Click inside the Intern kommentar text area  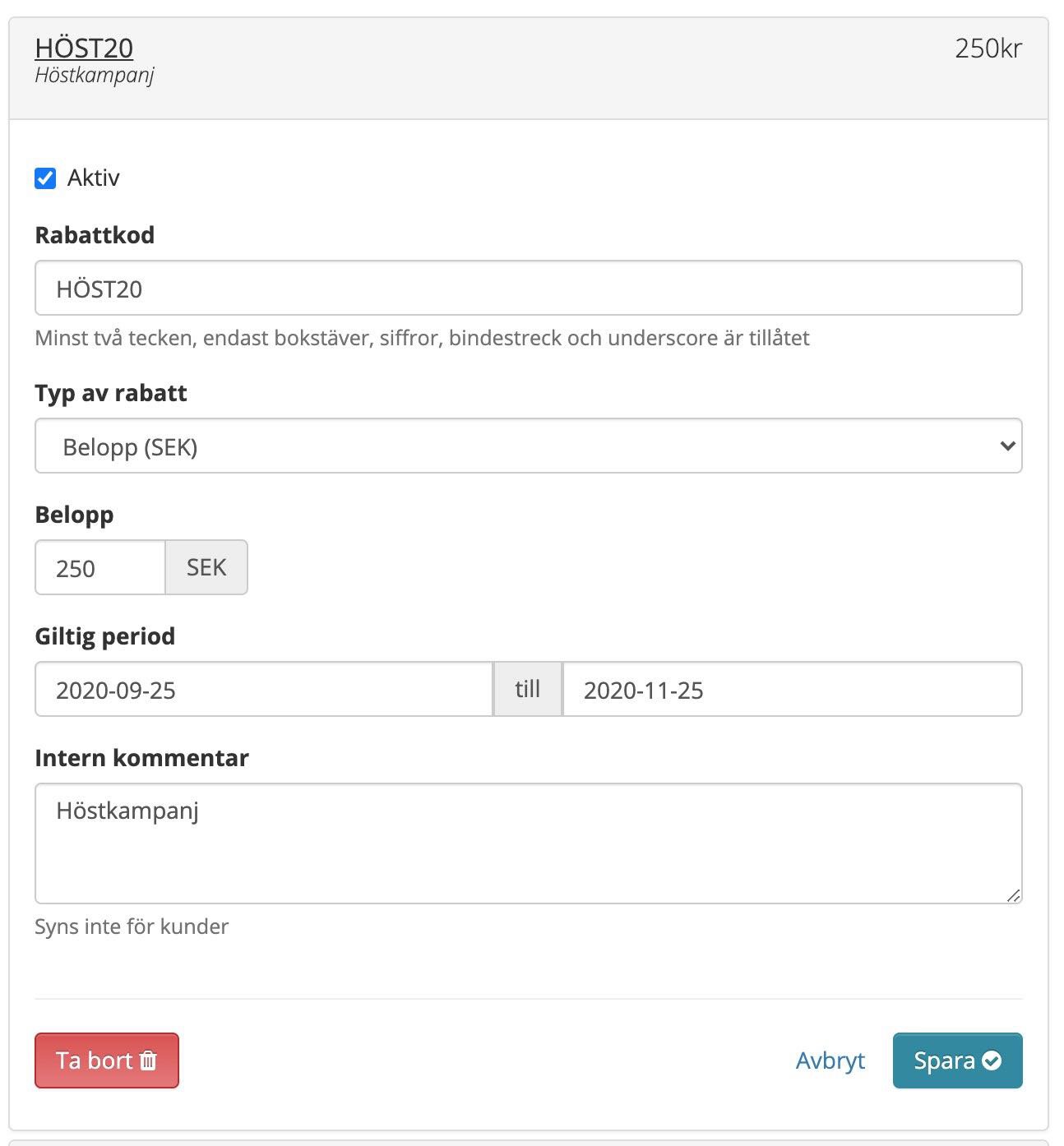click(x=526, y=843)
